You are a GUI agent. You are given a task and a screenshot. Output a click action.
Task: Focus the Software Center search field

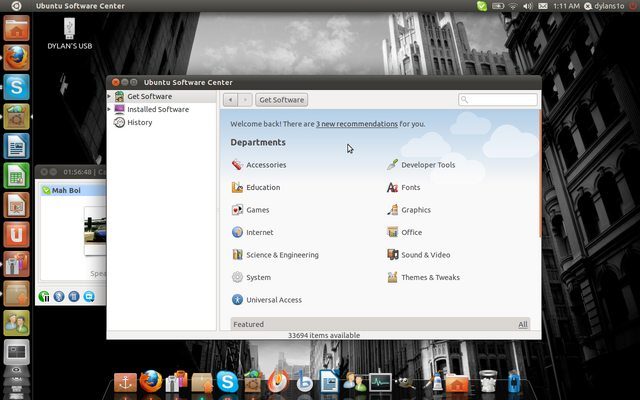point(498,100)
